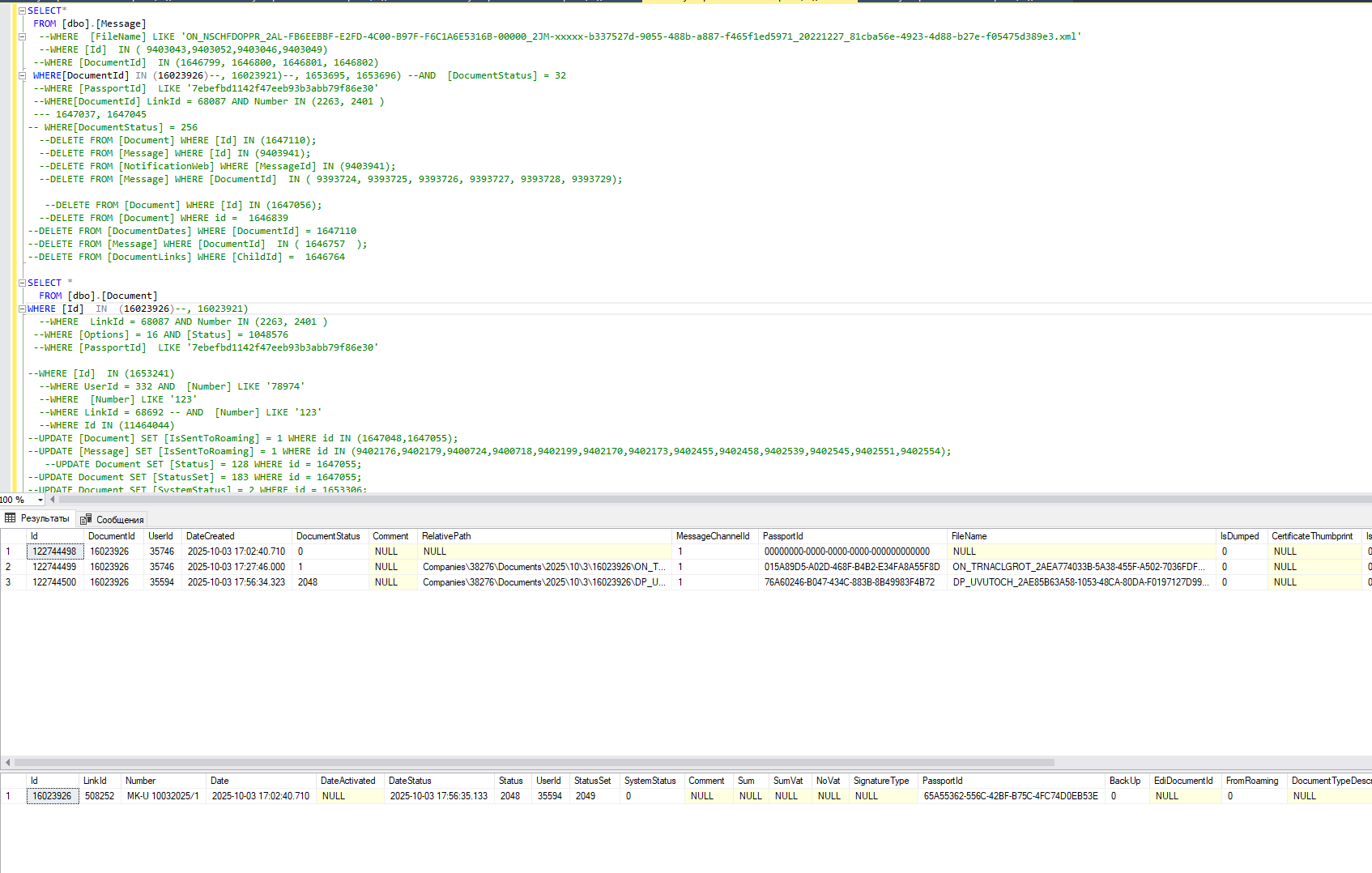The width and height of the screenshot is (1372, 873).
Task: Select the CertificateThumbprint column header
Action: pos(1315,536)
